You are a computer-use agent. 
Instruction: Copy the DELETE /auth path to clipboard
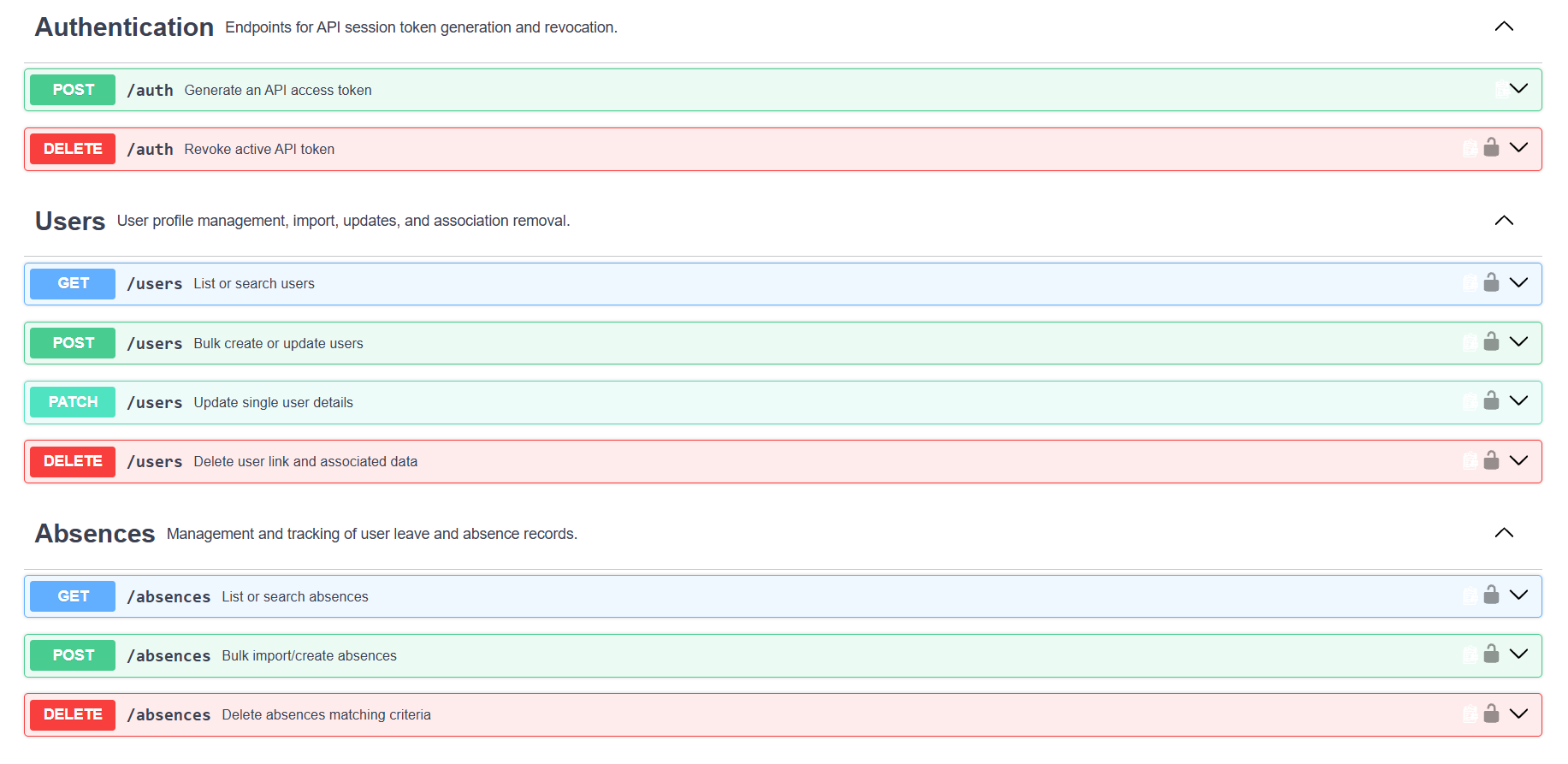[x=1470, y=148]
